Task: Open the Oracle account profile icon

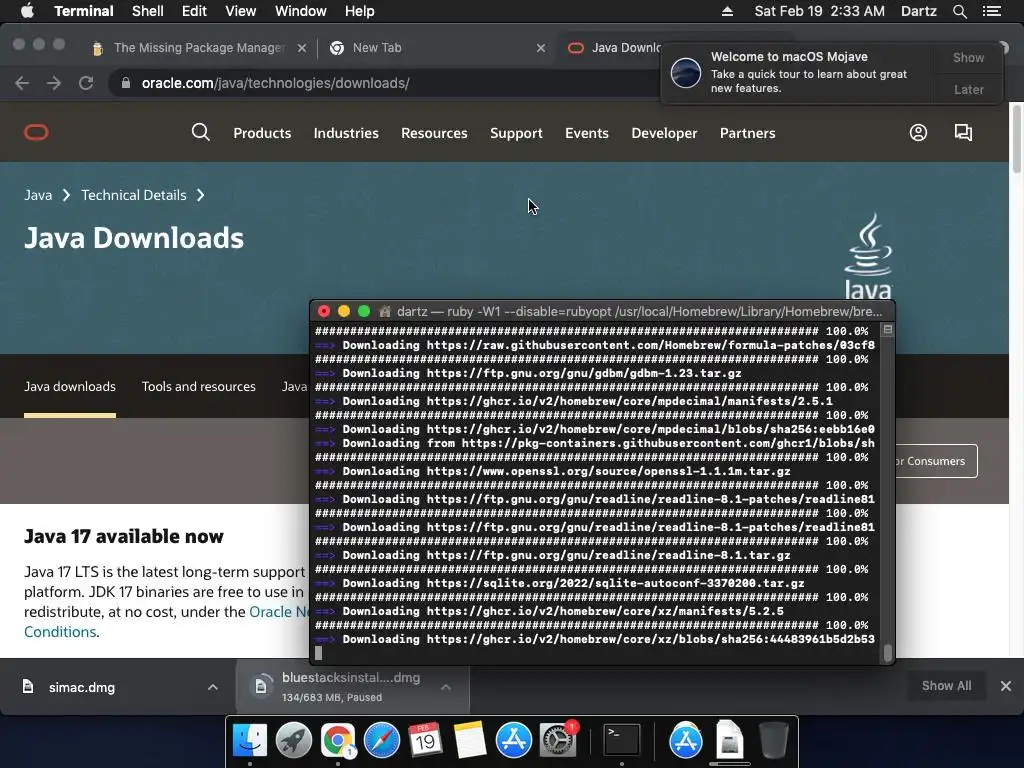Action: pyautogui.click(x=918, y=133)
